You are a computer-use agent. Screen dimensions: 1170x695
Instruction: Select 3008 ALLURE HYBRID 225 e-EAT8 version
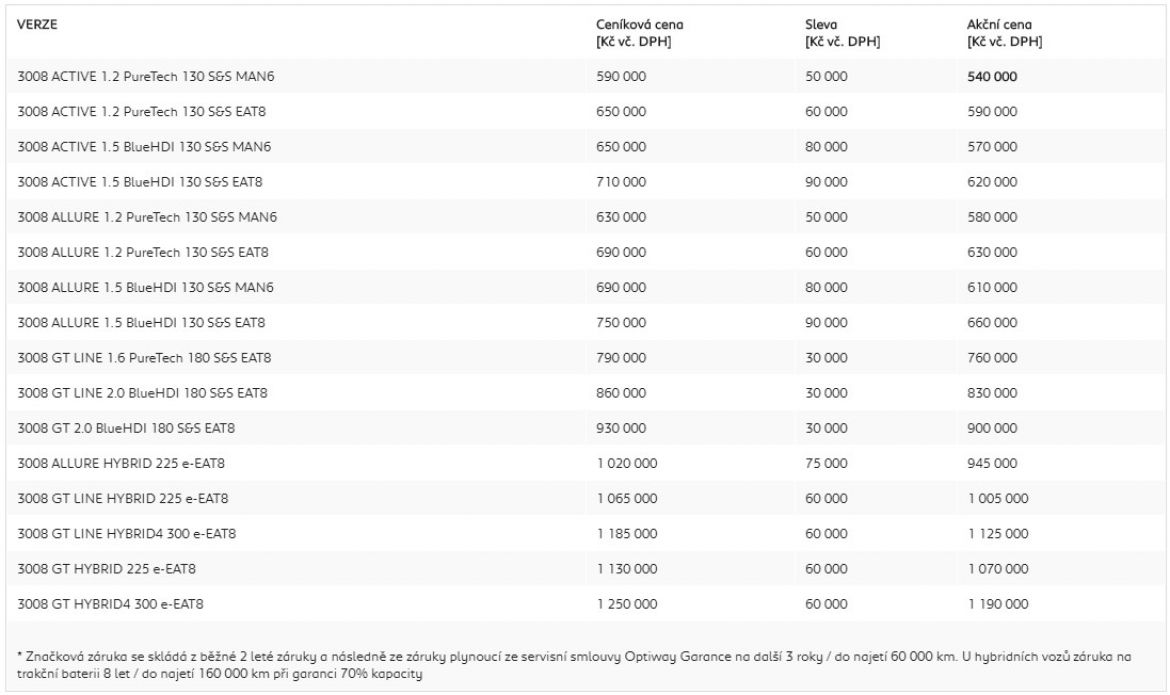pyautogui.click(x=122, y=462)
